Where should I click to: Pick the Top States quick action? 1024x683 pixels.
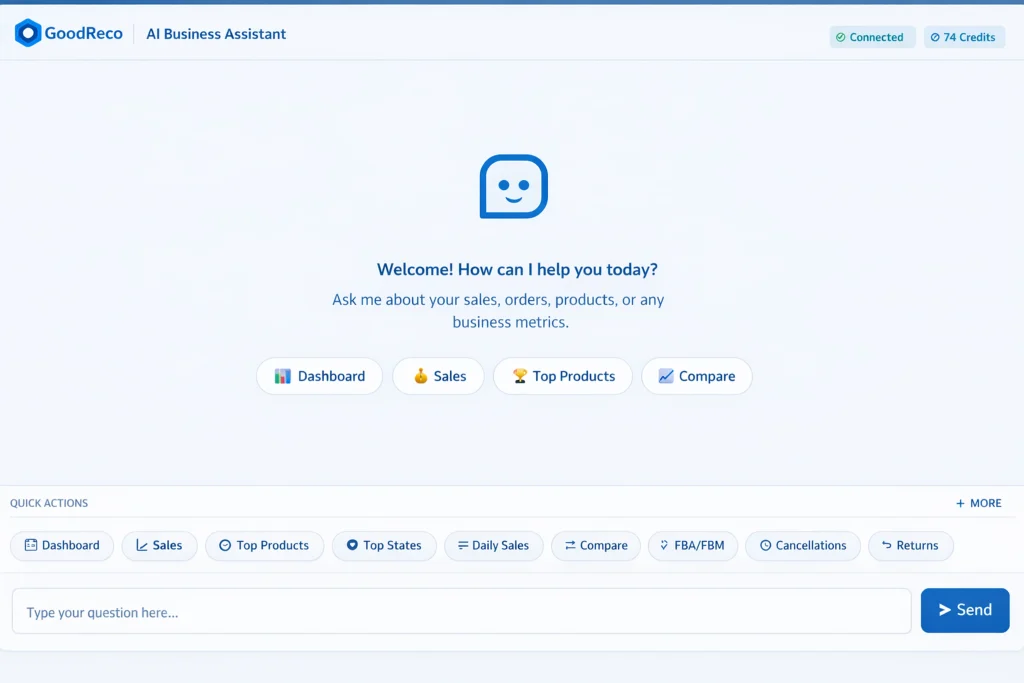point(384,545)
